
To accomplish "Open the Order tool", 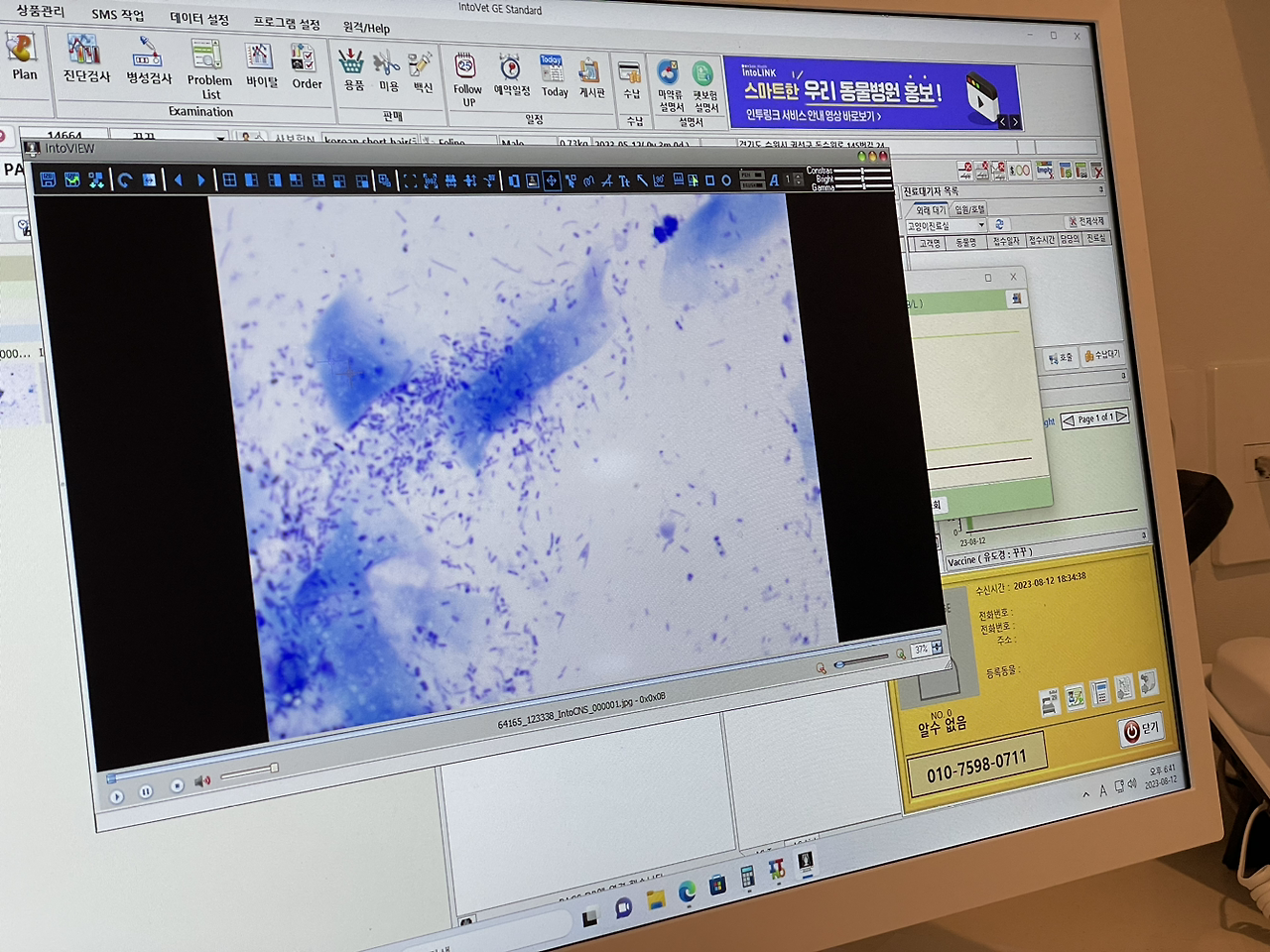I will pyautogui.click(x=306, y=67).
